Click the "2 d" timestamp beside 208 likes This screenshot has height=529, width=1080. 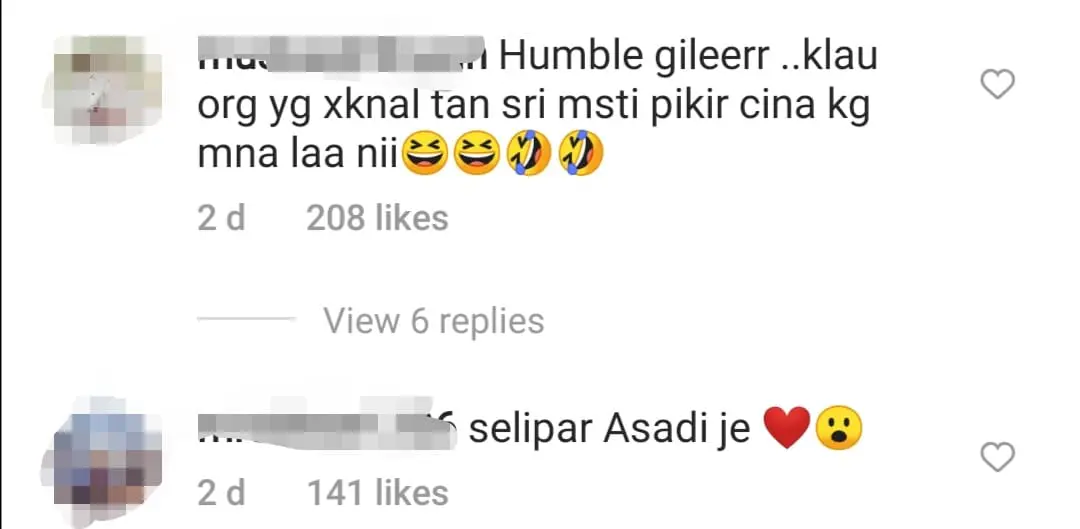(221, 218)
